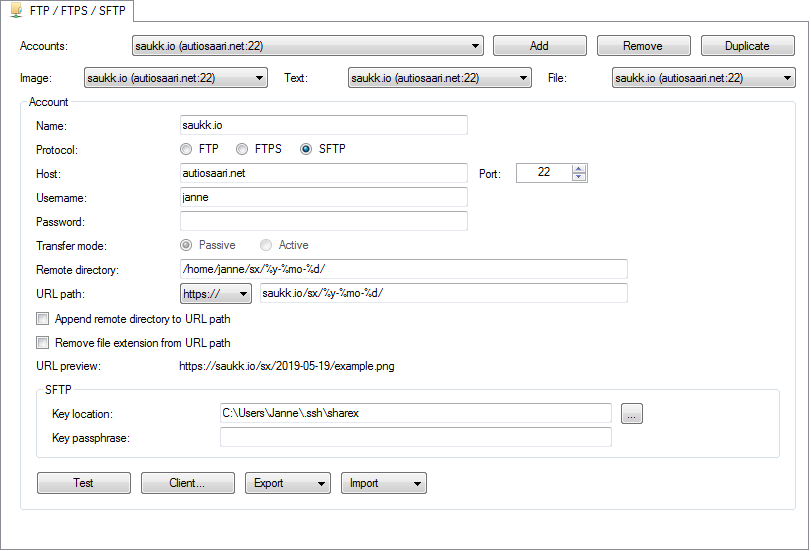Click the URL preview text
This screenshot has width=811, height=551.
[287, 366]
